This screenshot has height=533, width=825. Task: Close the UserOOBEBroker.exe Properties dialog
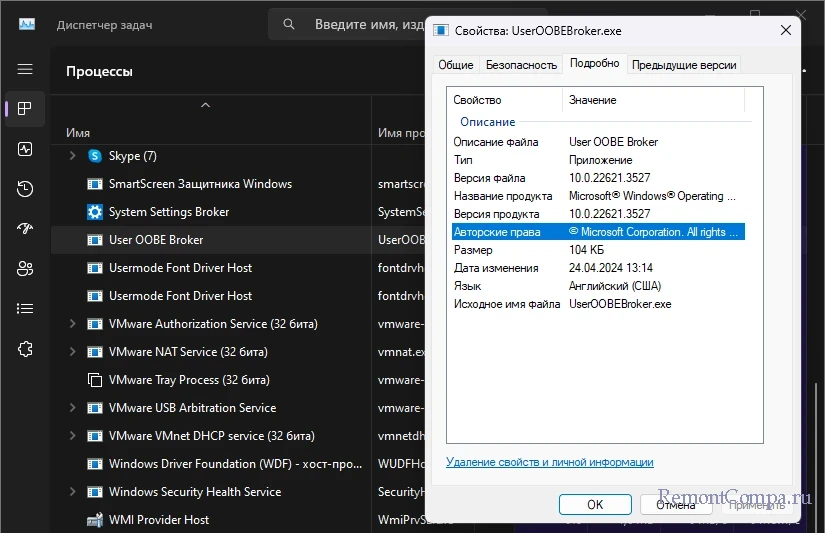(786, 31)
